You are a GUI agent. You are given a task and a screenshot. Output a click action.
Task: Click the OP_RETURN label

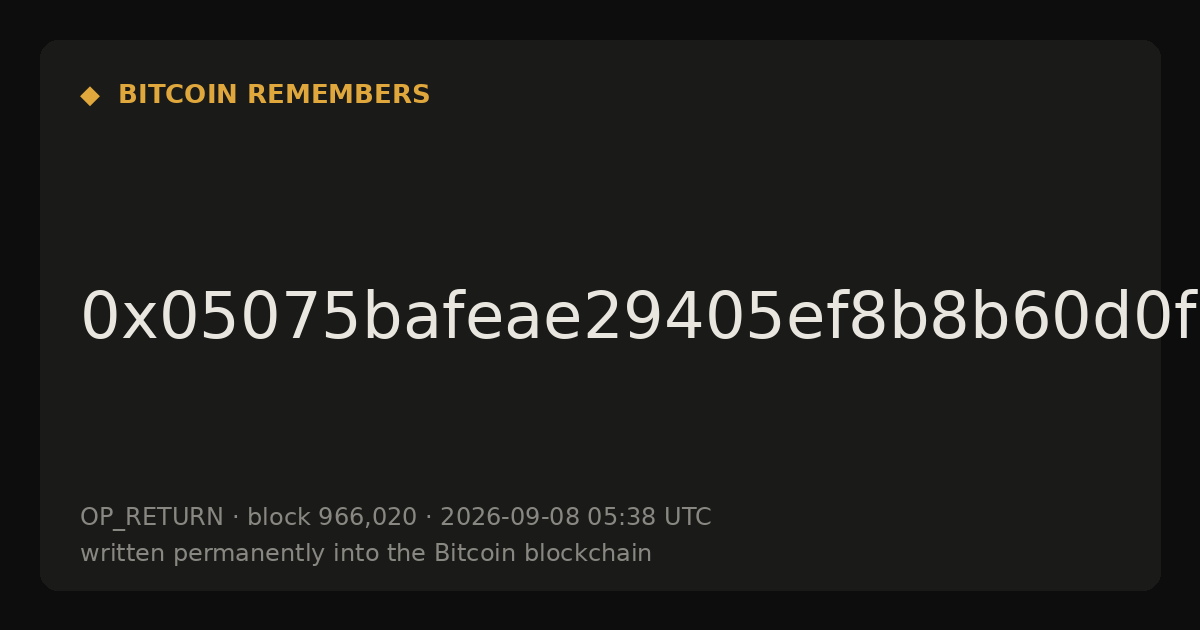tap(152, 518)
